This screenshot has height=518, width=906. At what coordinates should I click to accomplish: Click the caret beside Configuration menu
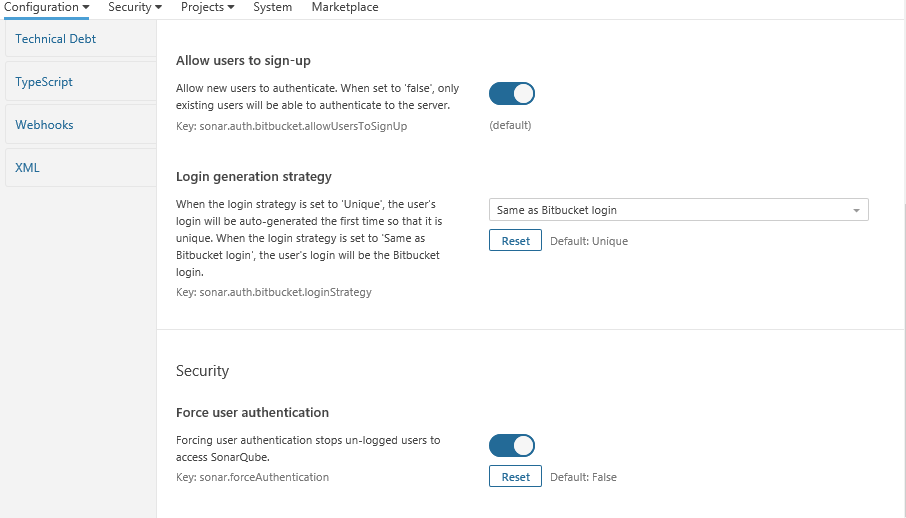(85, 8)
